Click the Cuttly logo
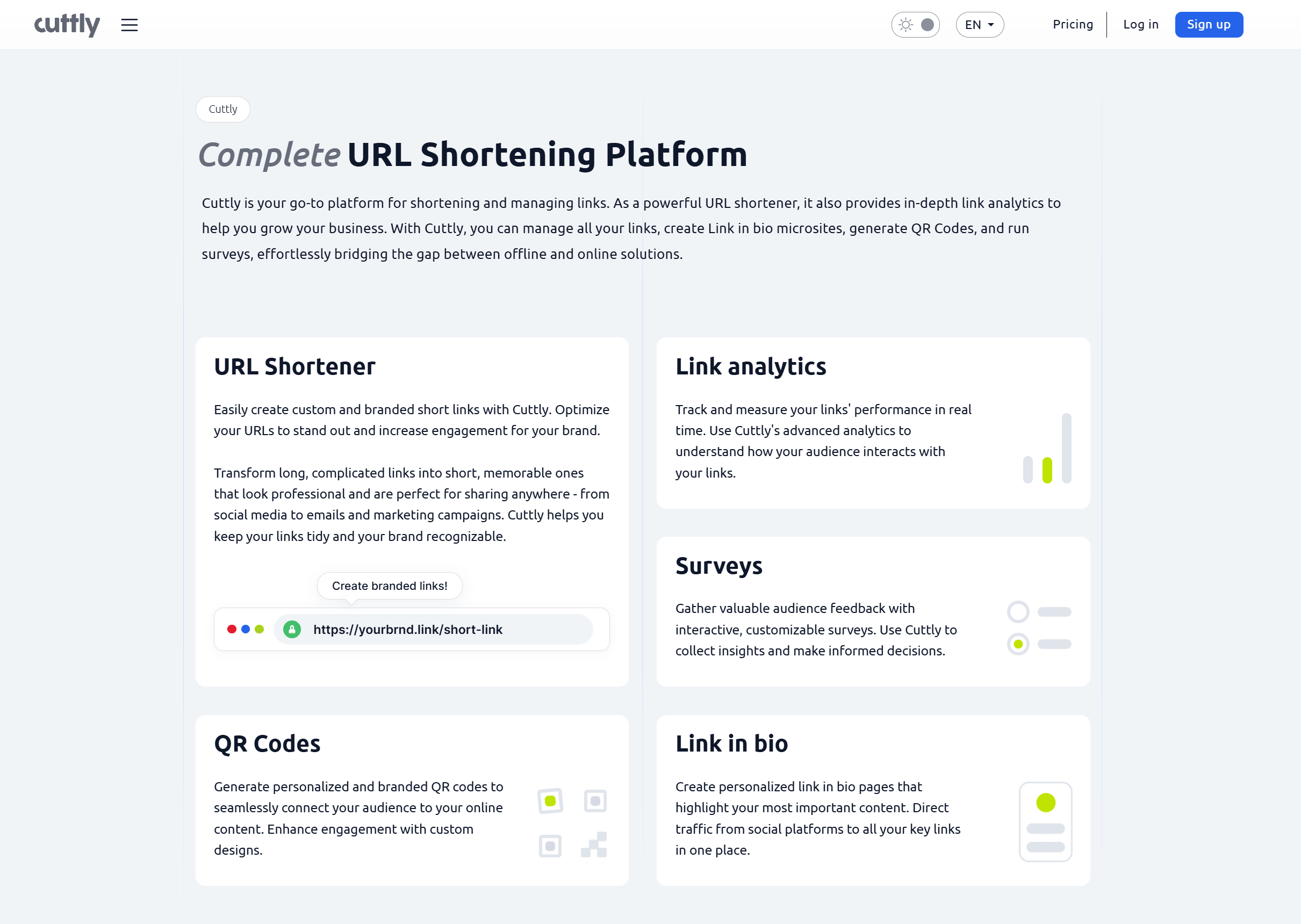Viewport: 1301px width, 924px height. coord(67,25)
